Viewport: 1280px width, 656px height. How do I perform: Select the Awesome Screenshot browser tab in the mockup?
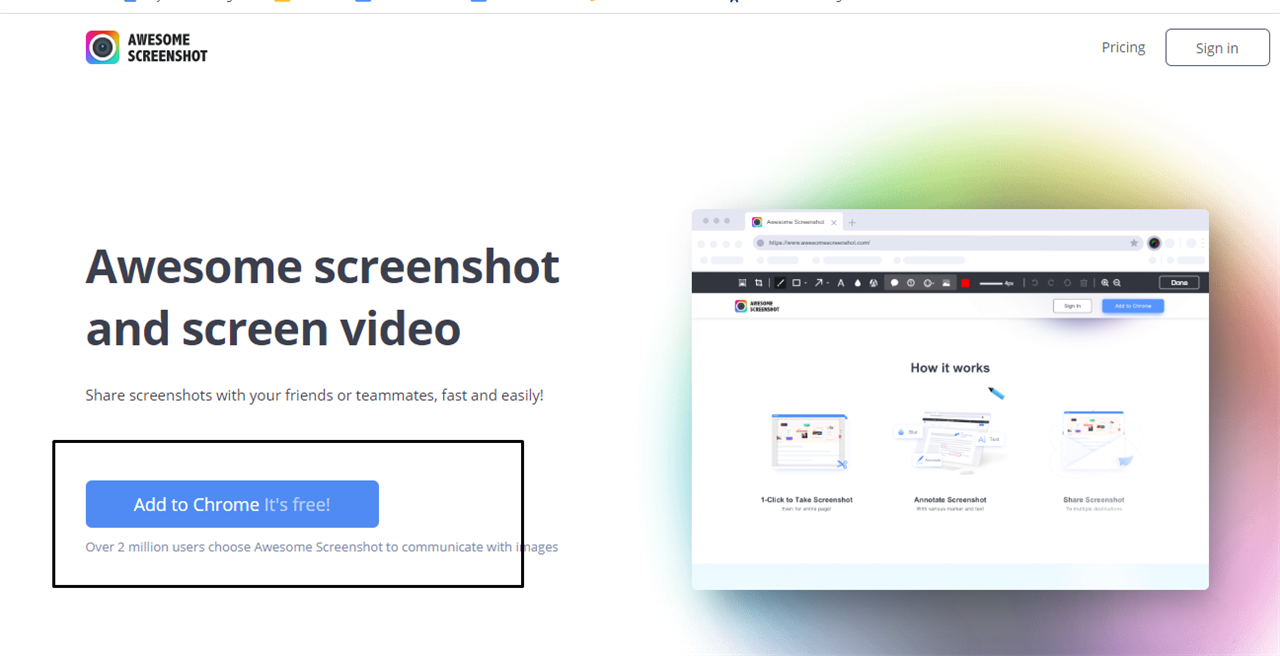click(794, 221)
